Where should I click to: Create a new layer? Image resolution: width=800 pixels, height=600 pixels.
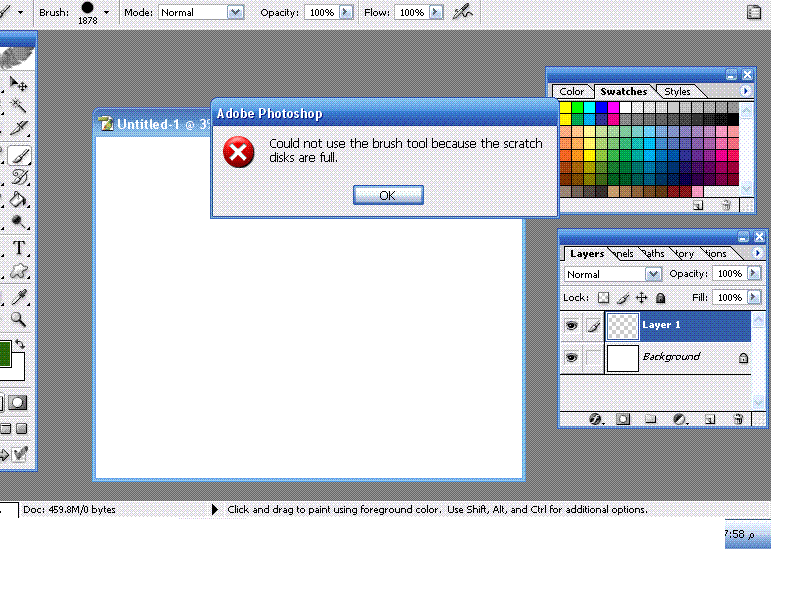(x=710, y=419)
